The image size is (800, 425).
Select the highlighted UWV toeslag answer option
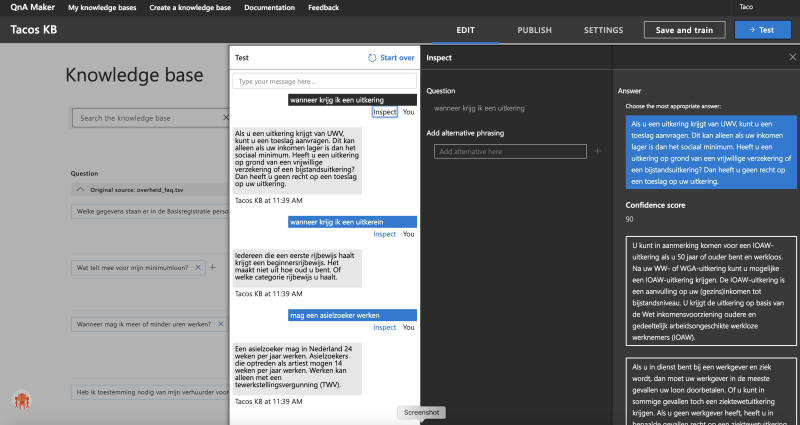click(711, 152)
